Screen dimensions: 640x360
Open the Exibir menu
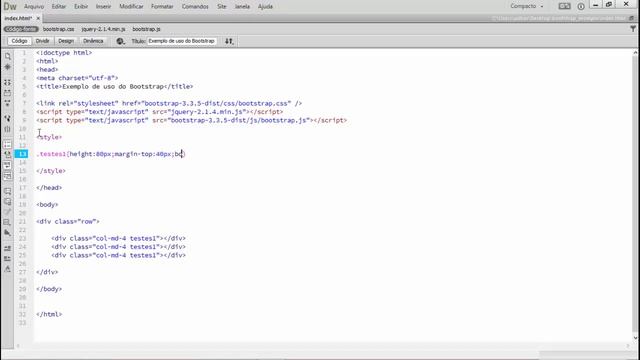pyautogui.click(x=81, y=7)
